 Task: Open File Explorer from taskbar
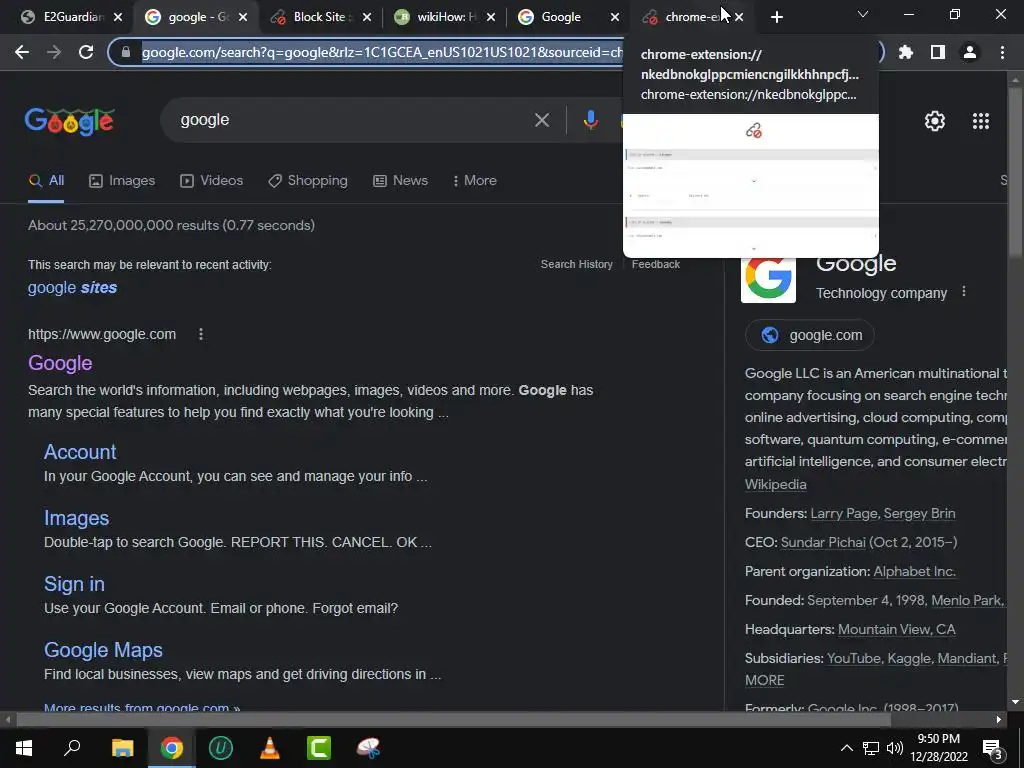(122, 748)
